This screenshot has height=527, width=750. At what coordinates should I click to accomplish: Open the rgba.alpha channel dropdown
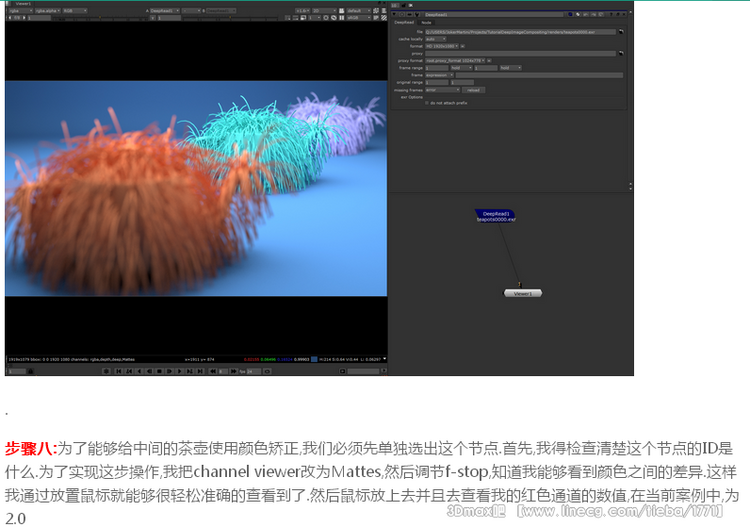48,11
